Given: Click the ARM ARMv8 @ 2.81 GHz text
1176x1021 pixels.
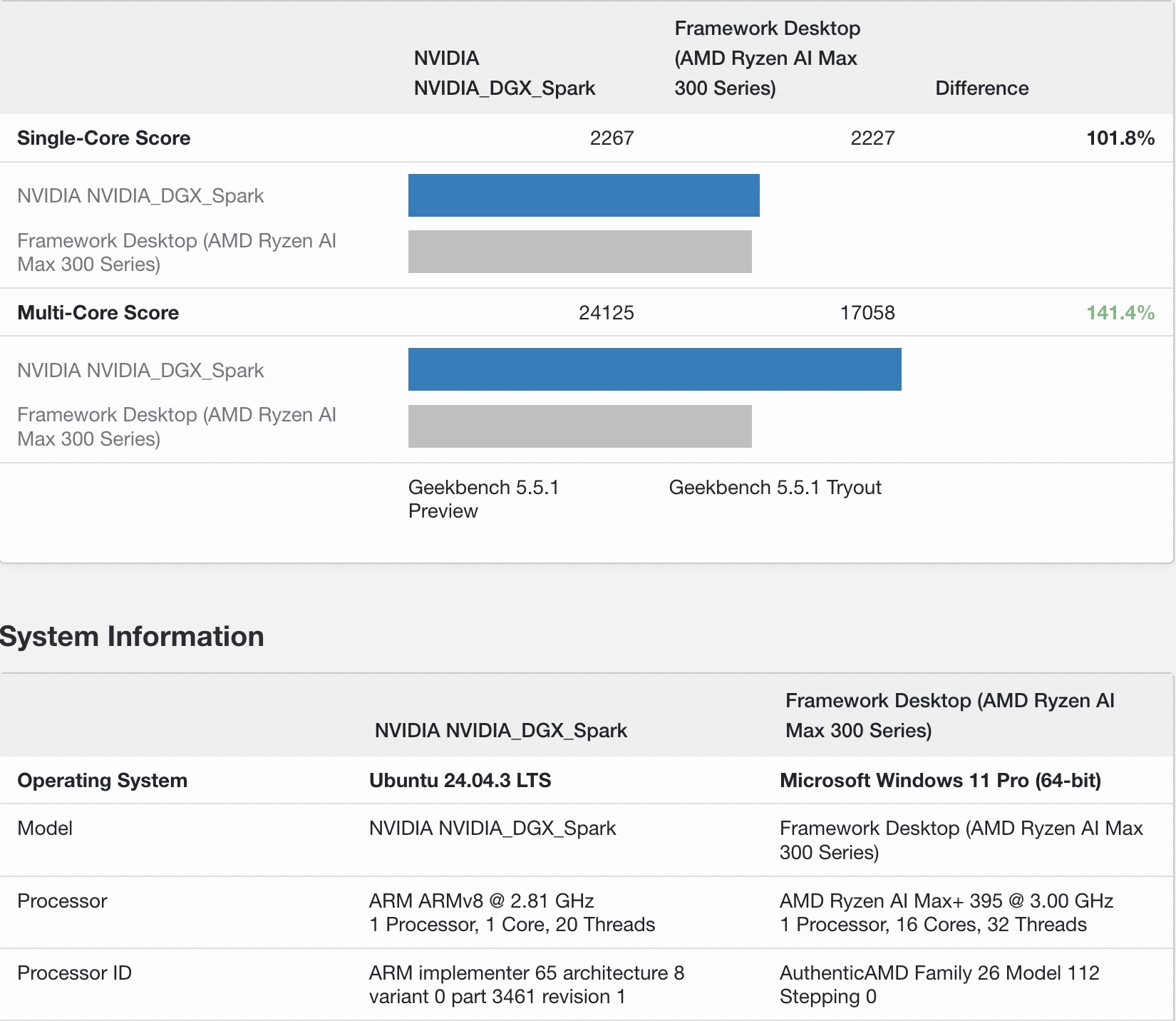Looking at the screenshot, I should click(x=481, y=901).
